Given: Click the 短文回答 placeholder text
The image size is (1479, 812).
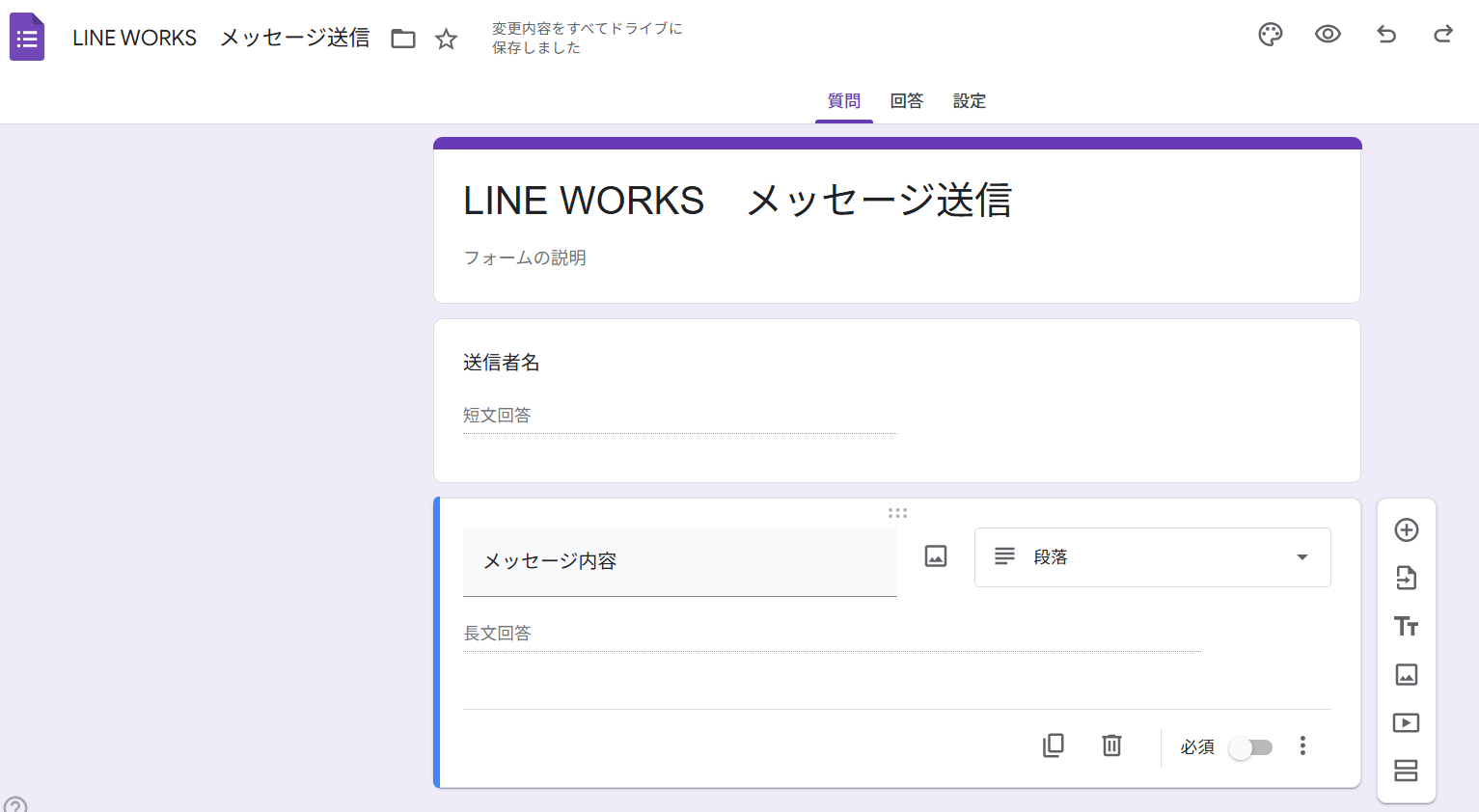Looking at the screenshot, I should (497, 416).
